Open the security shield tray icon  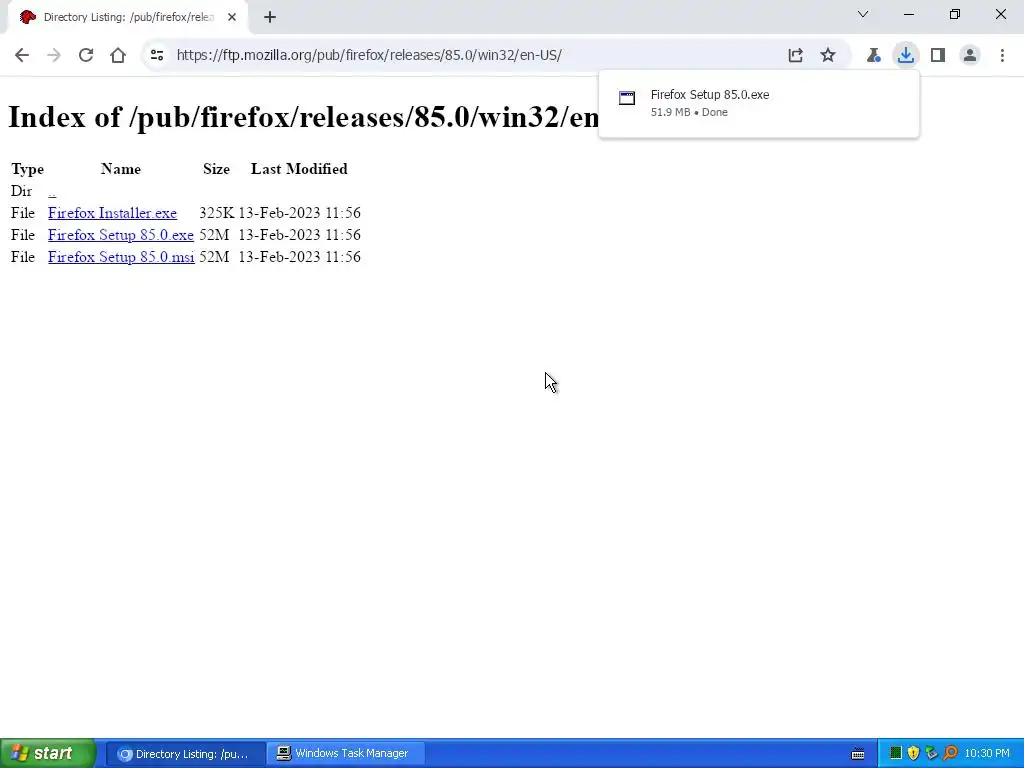pyautogui.click(x=913, y=753)
